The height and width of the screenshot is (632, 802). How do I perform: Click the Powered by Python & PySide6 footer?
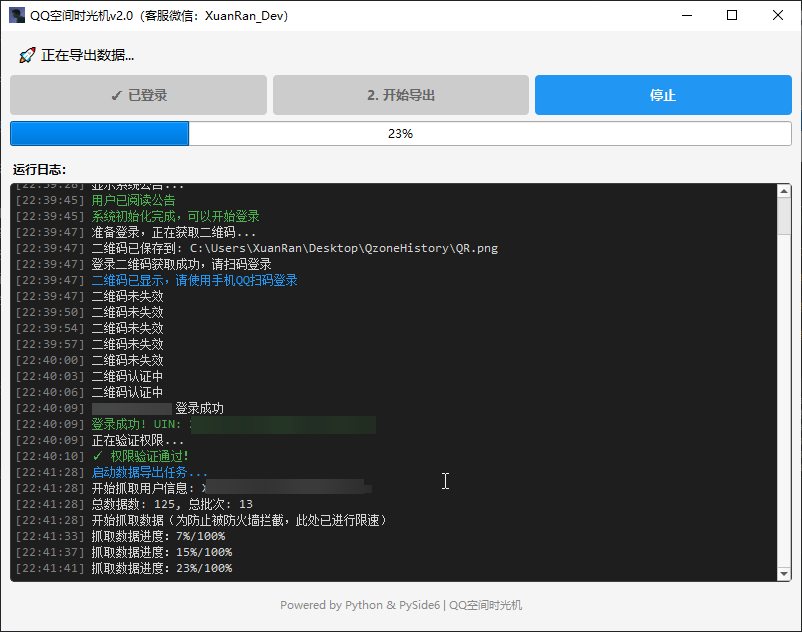click(x=400, y=605)
